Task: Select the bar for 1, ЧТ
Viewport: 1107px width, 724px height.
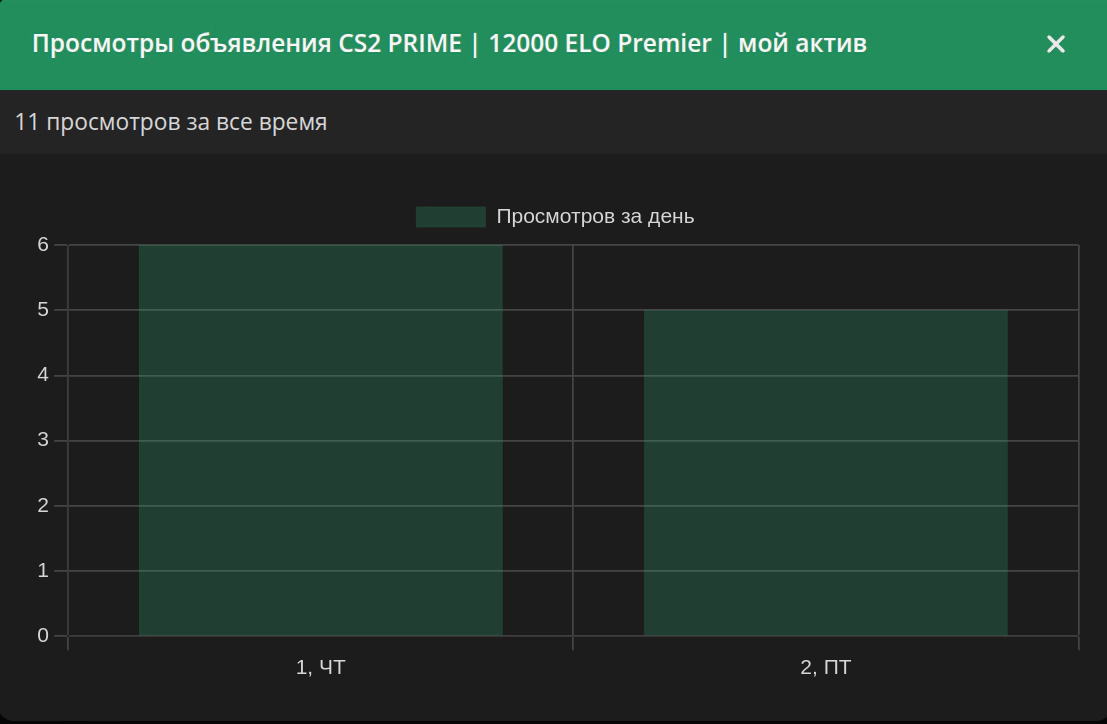Action: tap(321, 440)
